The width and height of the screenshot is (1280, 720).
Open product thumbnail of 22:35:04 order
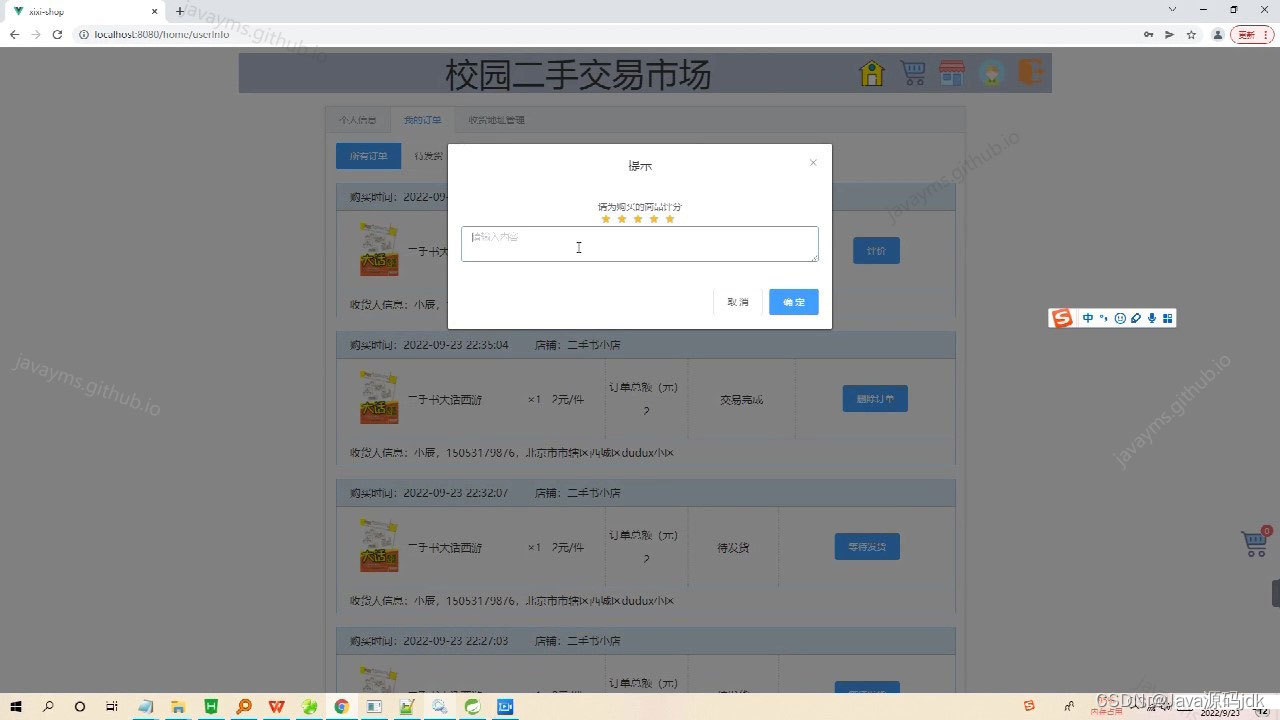379,398
